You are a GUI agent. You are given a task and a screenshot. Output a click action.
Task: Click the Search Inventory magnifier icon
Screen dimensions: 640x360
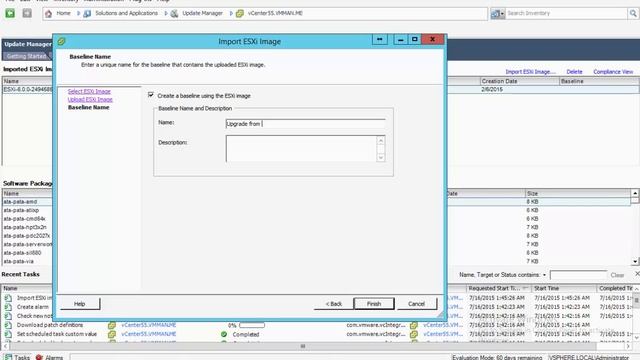pos(633,13)
